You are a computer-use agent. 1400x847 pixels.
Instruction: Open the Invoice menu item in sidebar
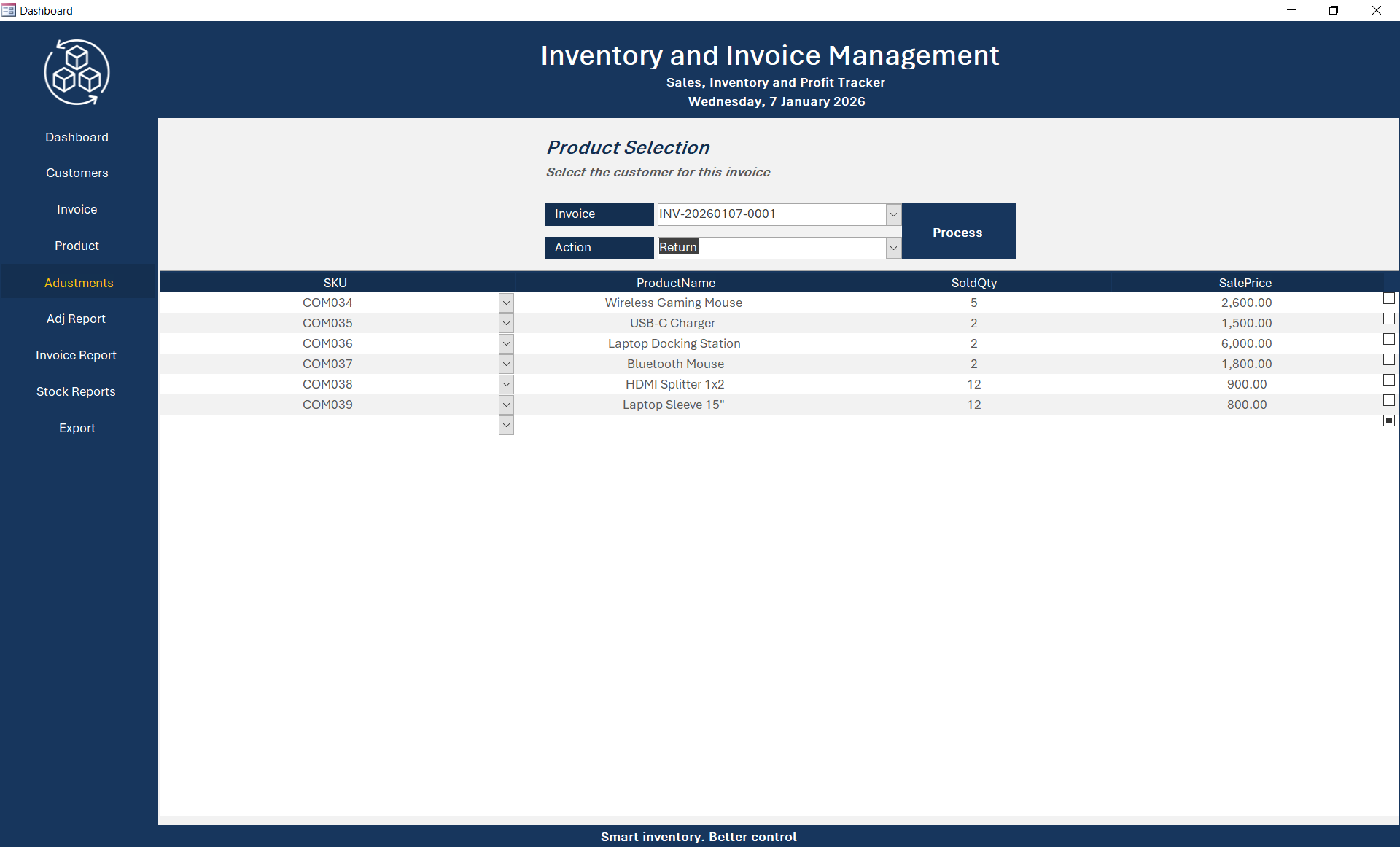click(x=77, y=209)
